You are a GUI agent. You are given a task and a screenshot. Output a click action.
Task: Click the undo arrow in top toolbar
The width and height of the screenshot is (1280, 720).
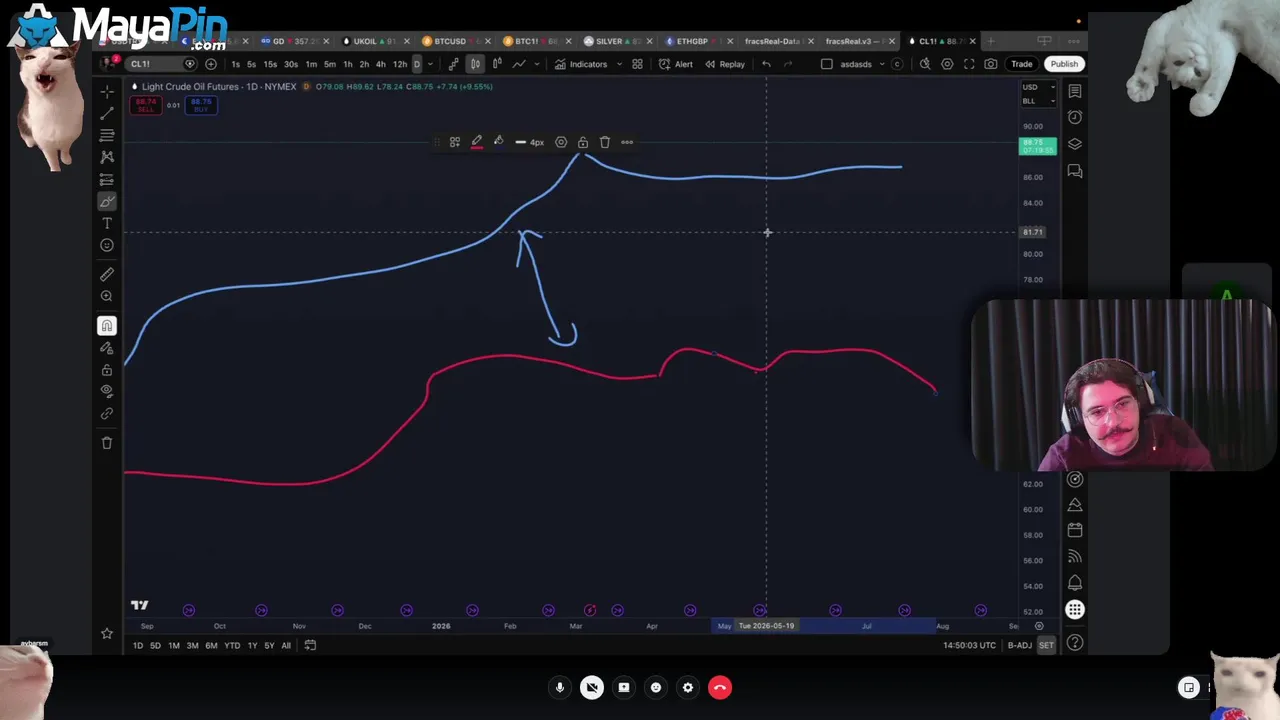click(766, 64)
